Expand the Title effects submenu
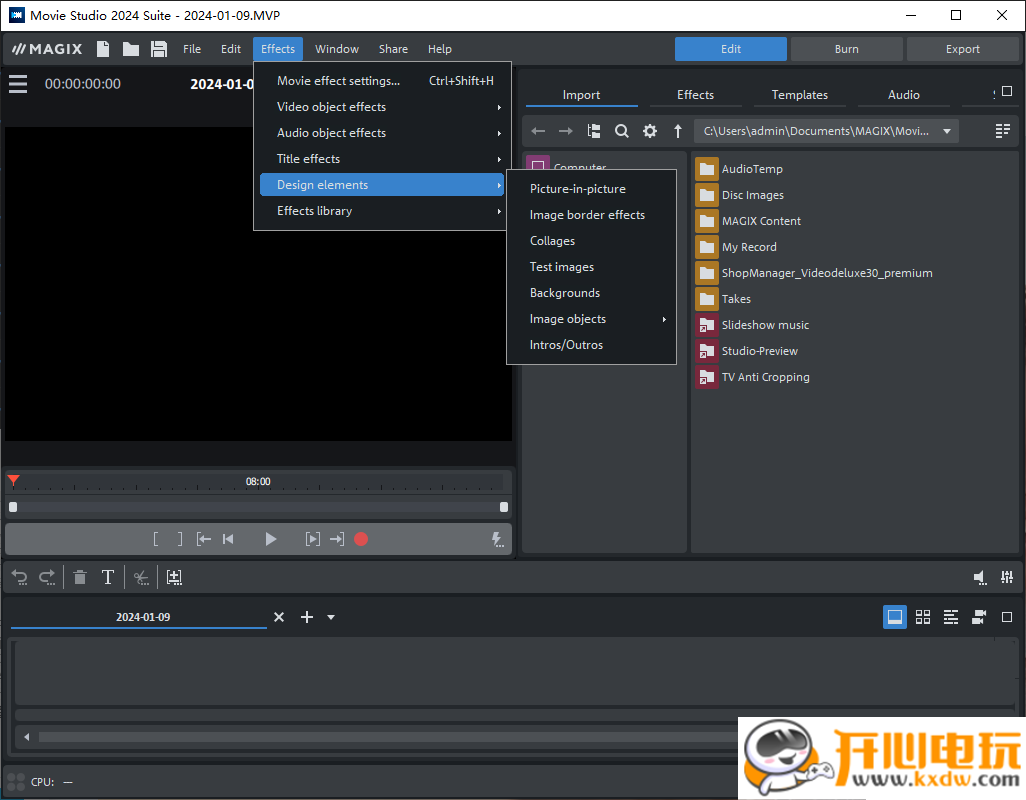1026x800 pixels. tap(382, 159)
